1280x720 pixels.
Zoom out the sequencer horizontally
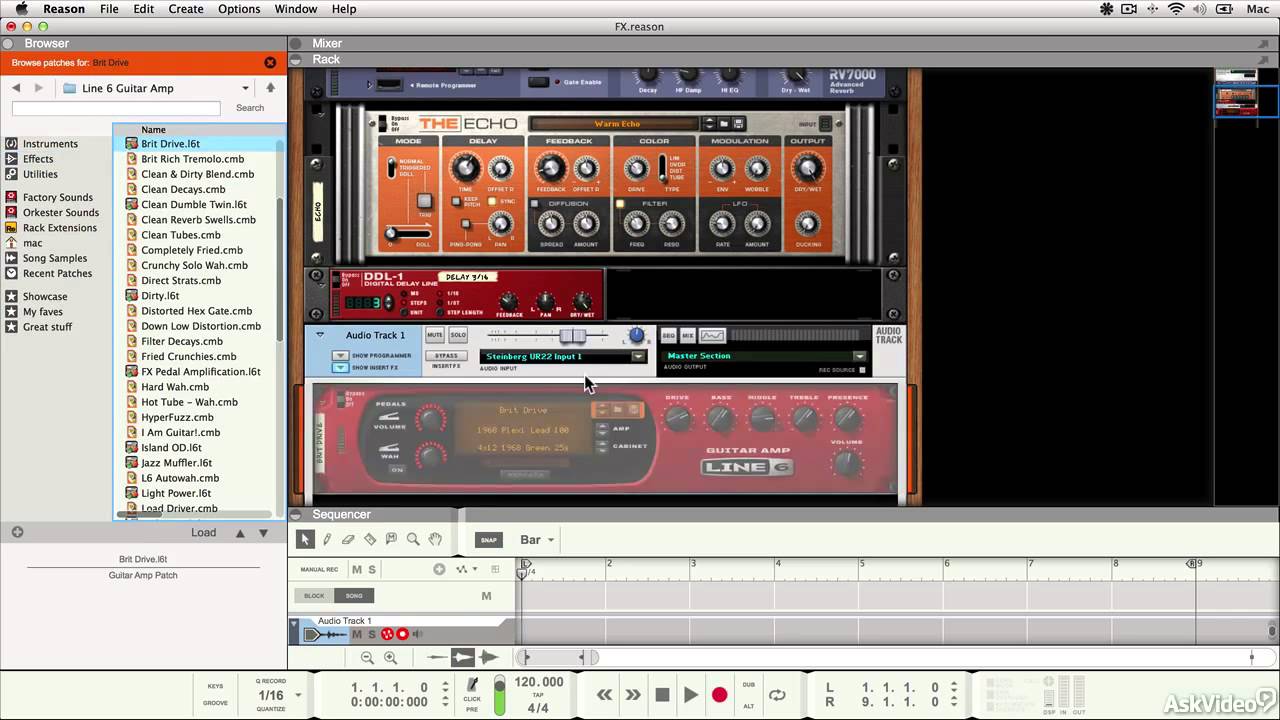(x=367, y=657)
